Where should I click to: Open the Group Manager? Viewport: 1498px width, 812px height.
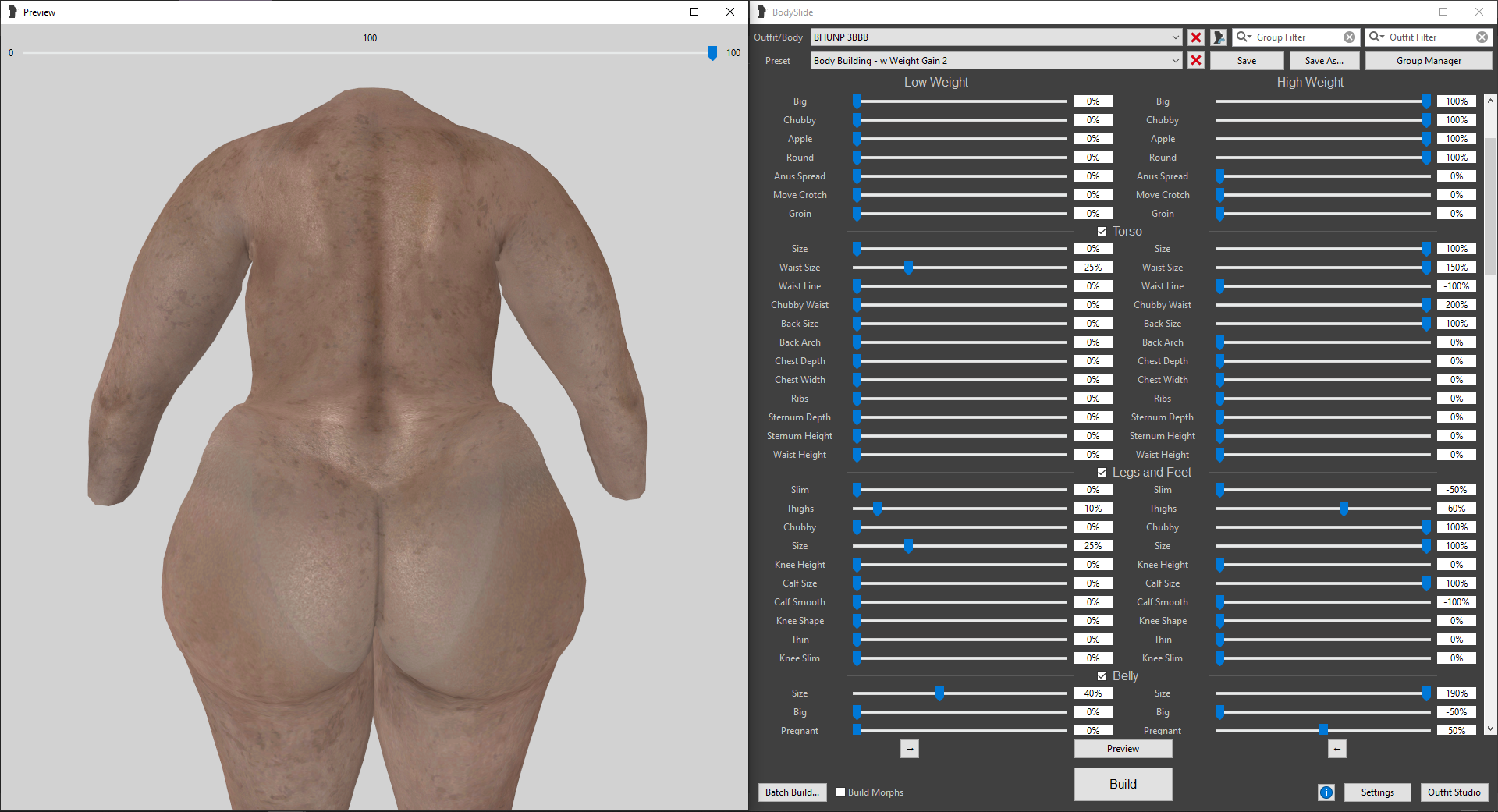point(1429,61)
